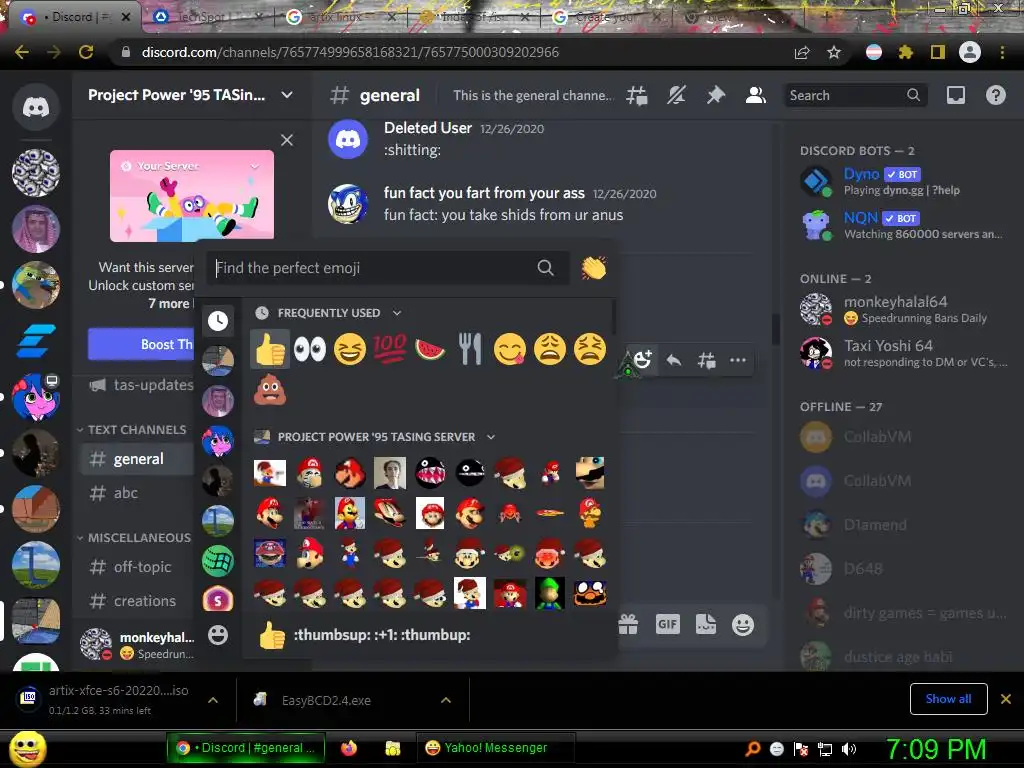Screen dimensions: 1024x768
Task: Open monkeyhalal64 in online members
Action: point(903,309)
